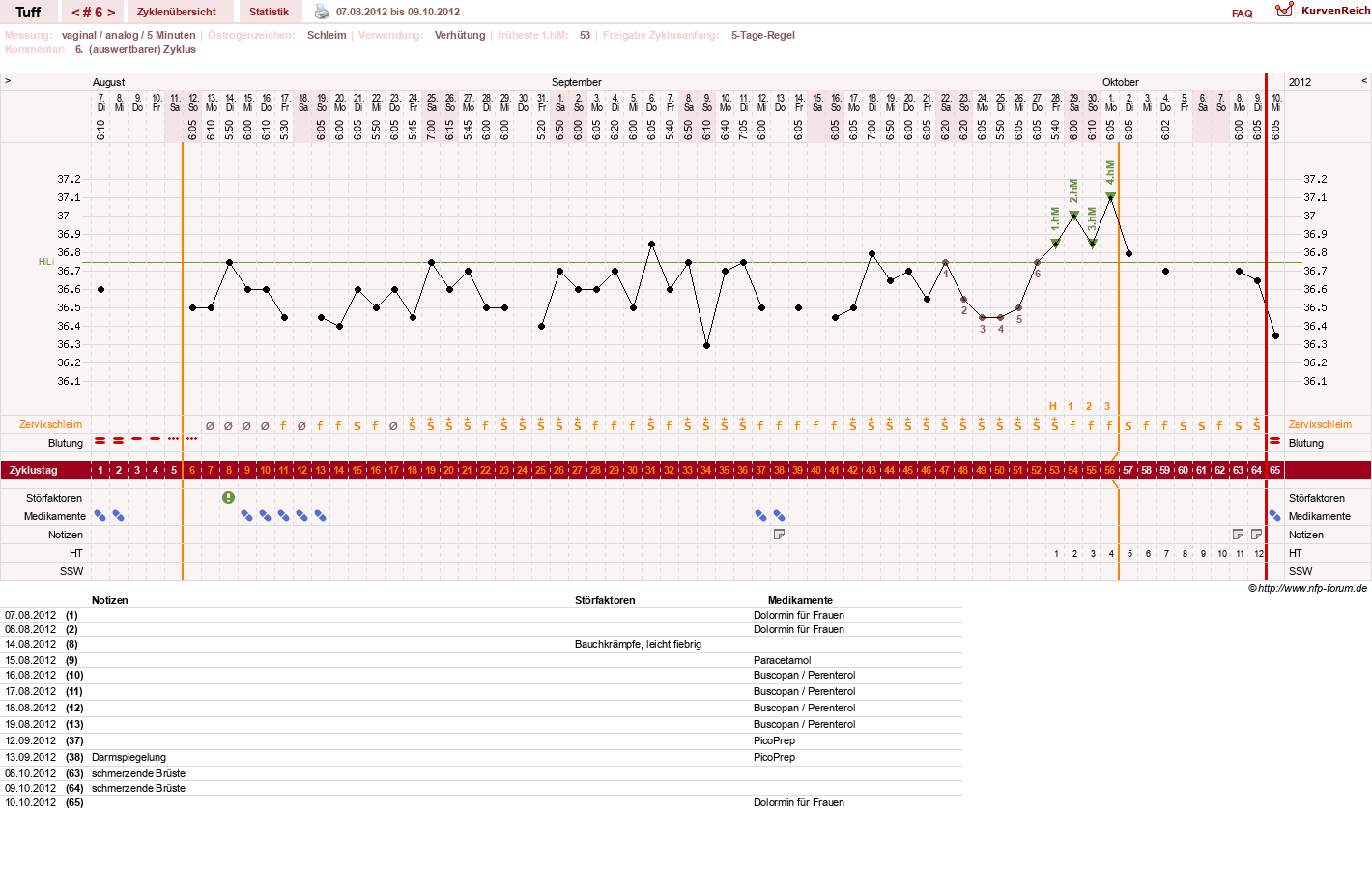1372x870 pixels.
Task: Open the nfp-forum.de copyright link
Action: click(x=1307, y=588)
